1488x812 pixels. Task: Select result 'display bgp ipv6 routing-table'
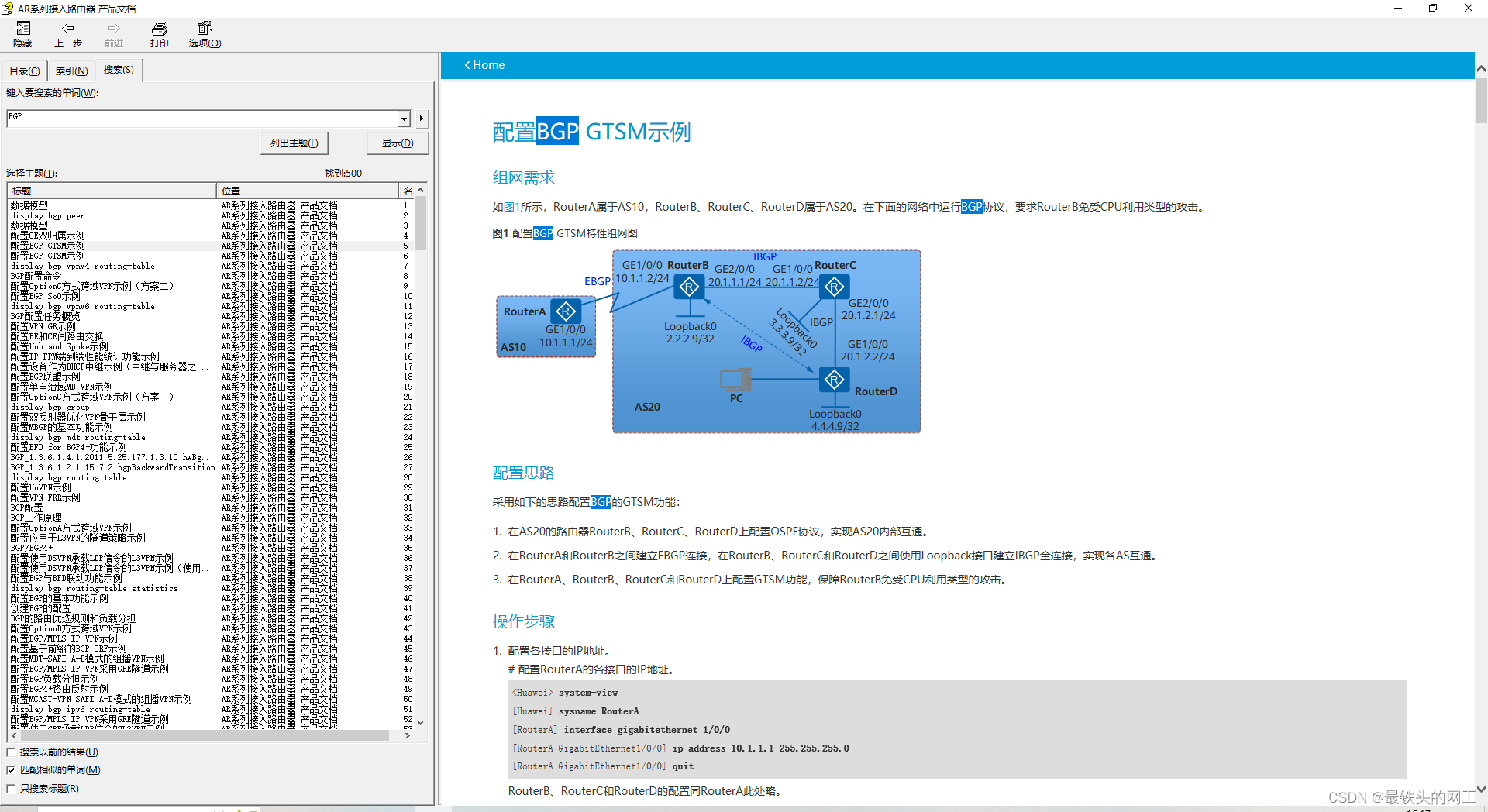81,710
